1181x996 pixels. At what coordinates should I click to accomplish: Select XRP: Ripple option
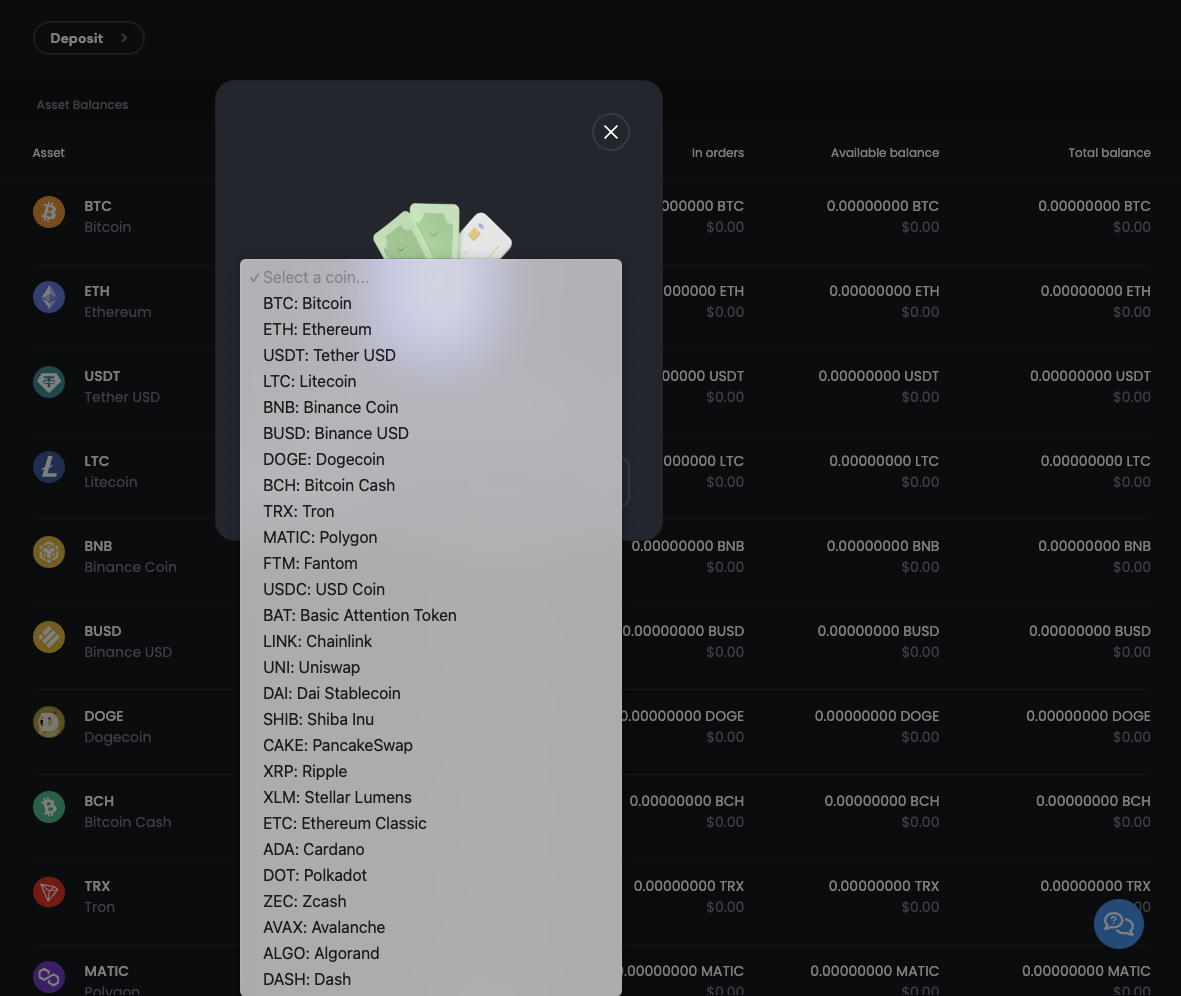tap(431, 771)
